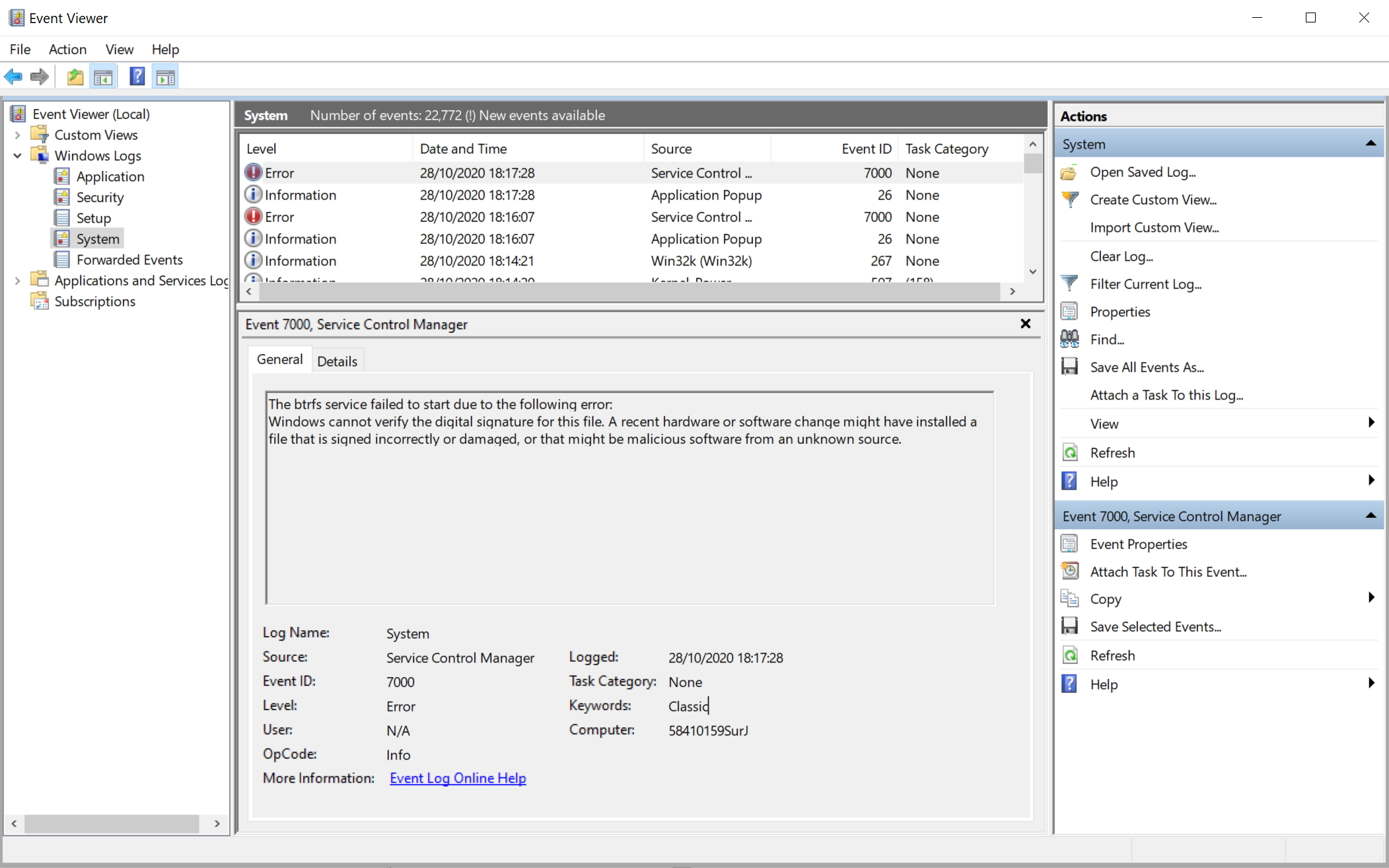Viewport: 1389px width, 868px height.
Task: Open Properties from the Actions pane
Action: point(1120,311)
